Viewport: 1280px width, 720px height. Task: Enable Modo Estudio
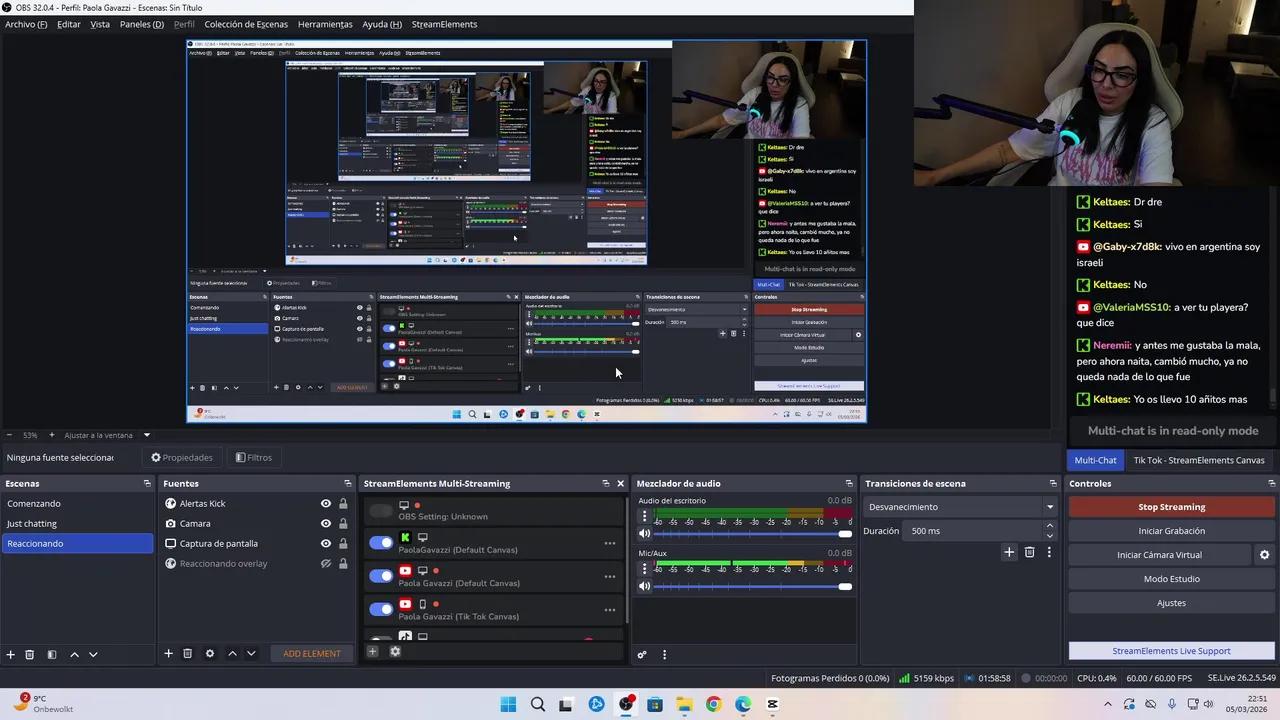pos(1171,579)
